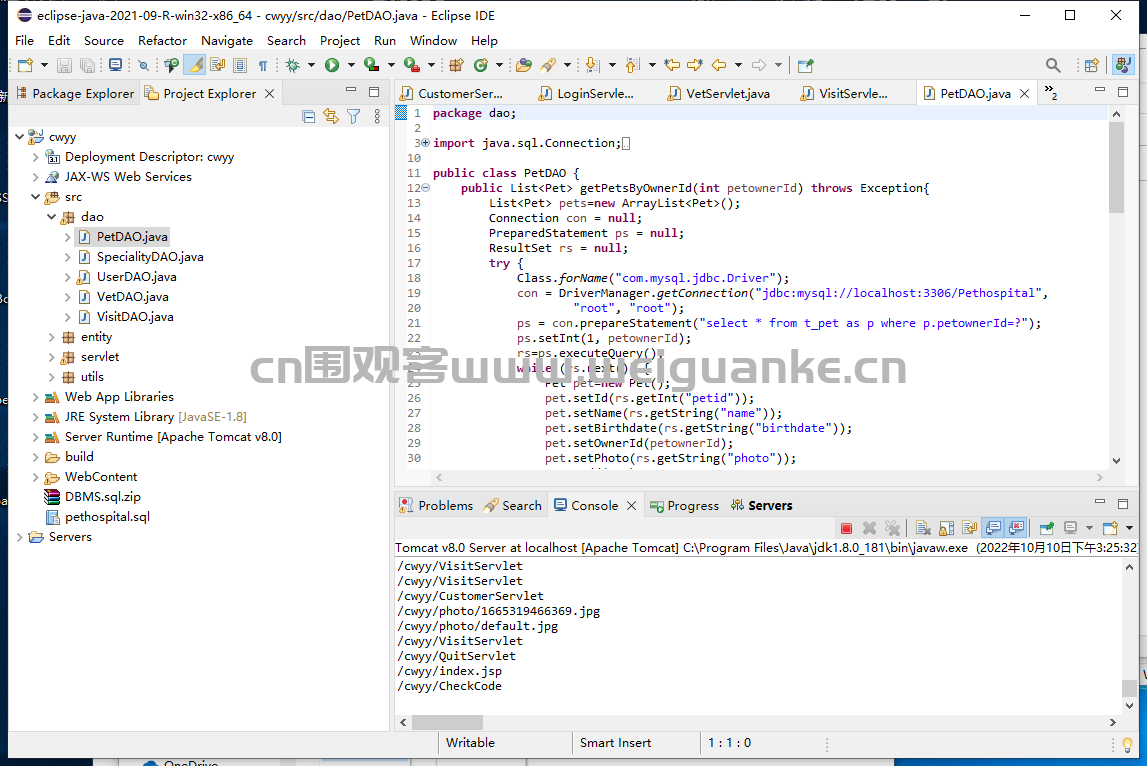Open the Refactor menu
Viewport: 1147px width, 766px height.
162,40
